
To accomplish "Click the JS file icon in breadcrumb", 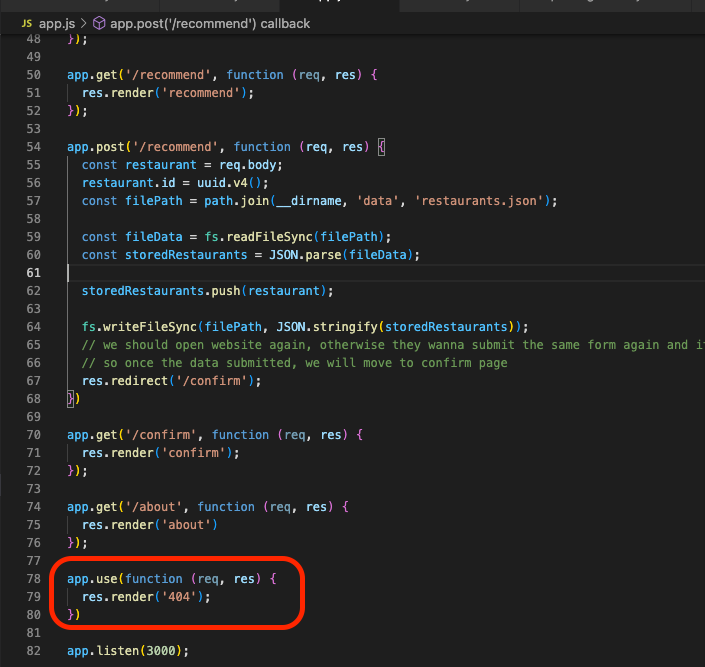I will tap(27, 23).
